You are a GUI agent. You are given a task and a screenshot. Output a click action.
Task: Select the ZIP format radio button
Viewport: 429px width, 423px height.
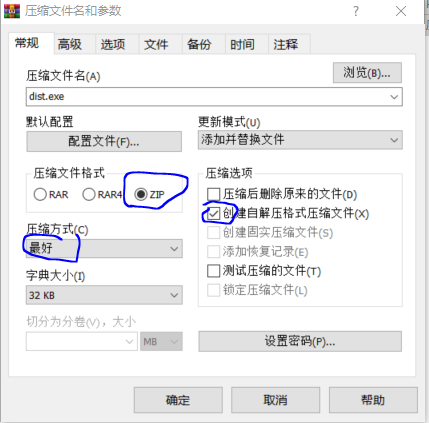pyautogui.click(x=141, y=194)
